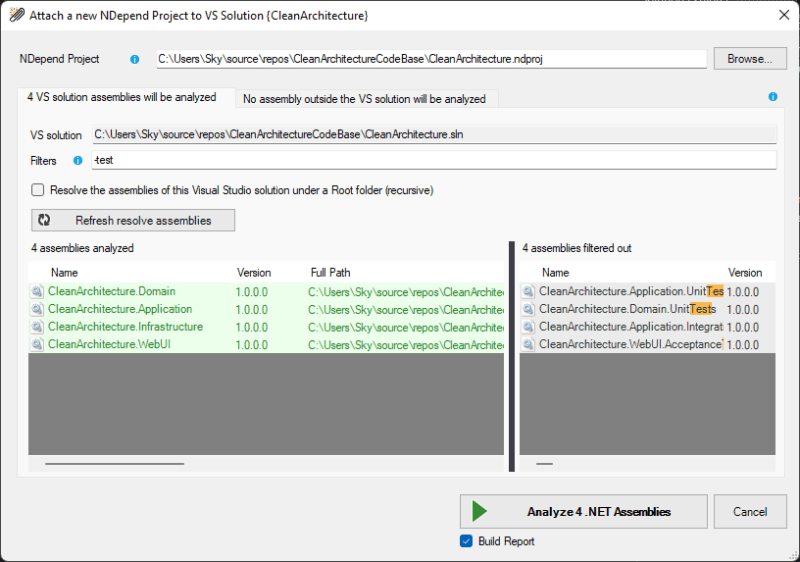Select CleanArchitecture.WebUI in analyzed list
Screen dimensions: 800x562
pos(109,344)
